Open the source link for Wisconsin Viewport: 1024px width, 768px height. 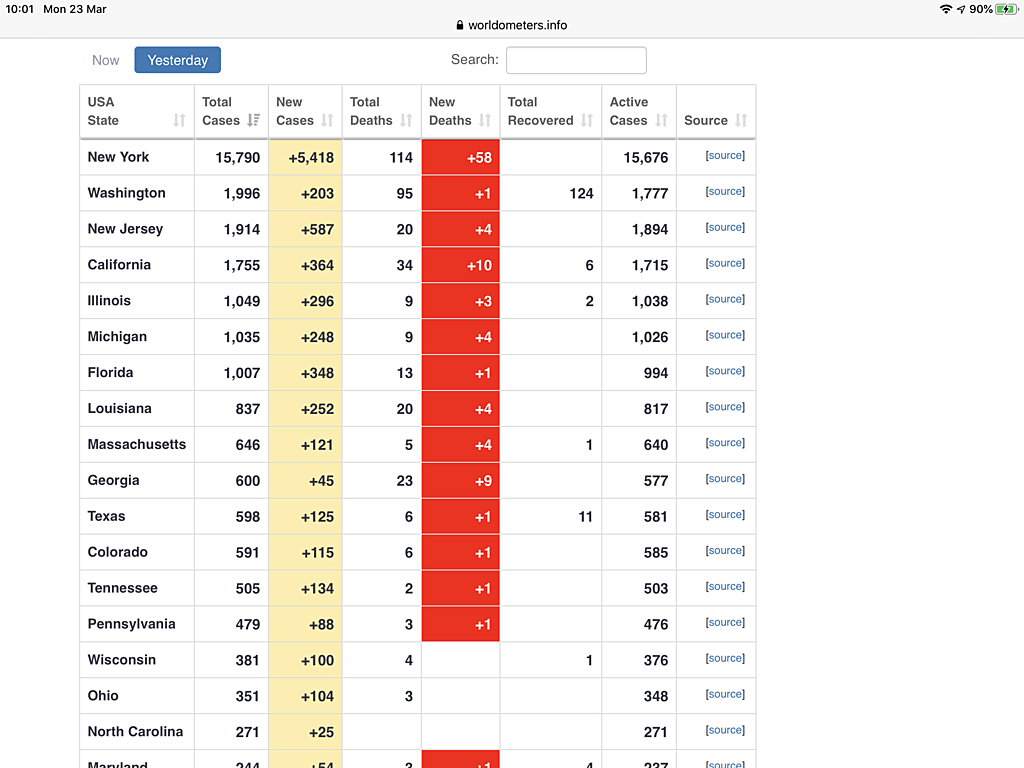pyautogui.click(x=725, y=658)
